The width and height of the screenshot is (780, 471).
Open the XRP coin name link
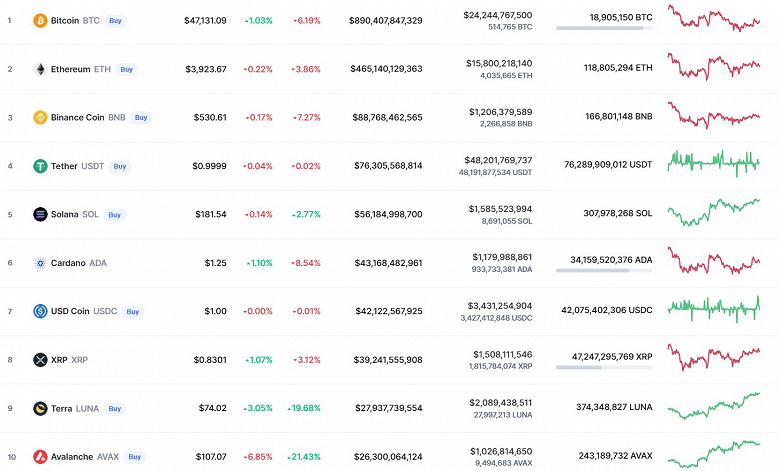coord(58,360)
